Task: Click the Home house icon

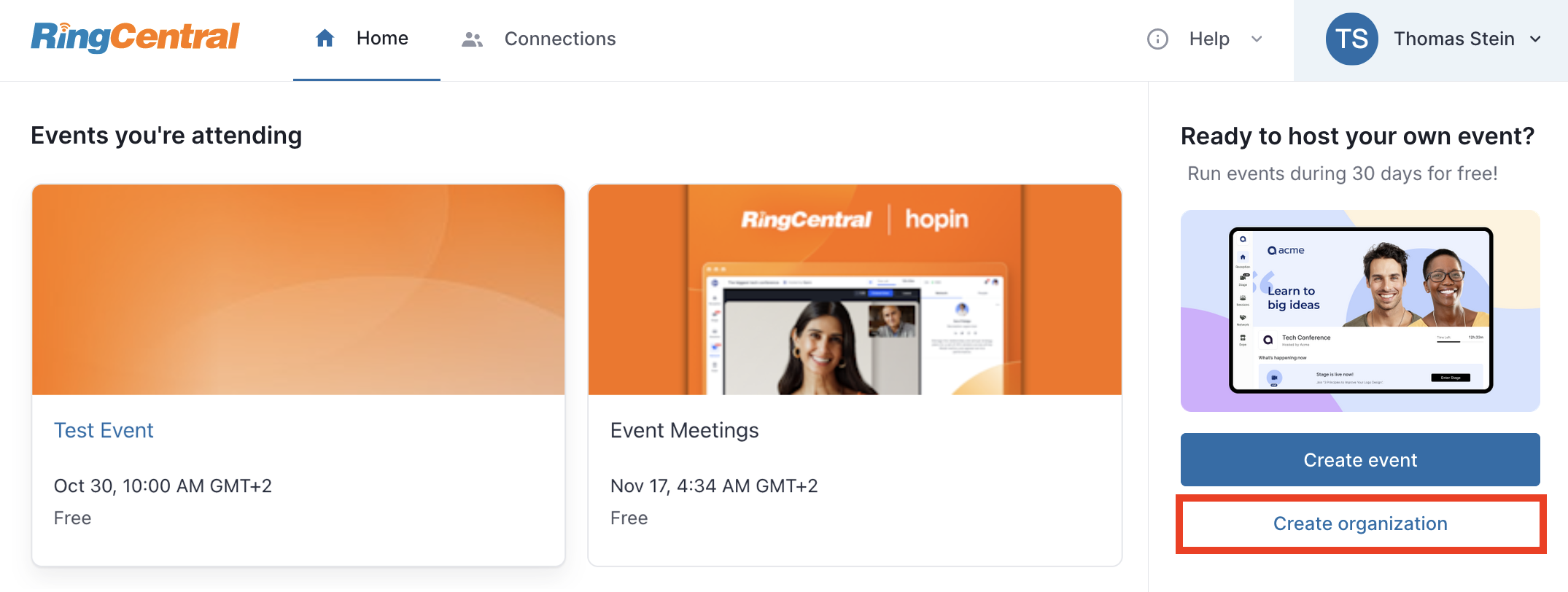Action: [x=325, y=38]
